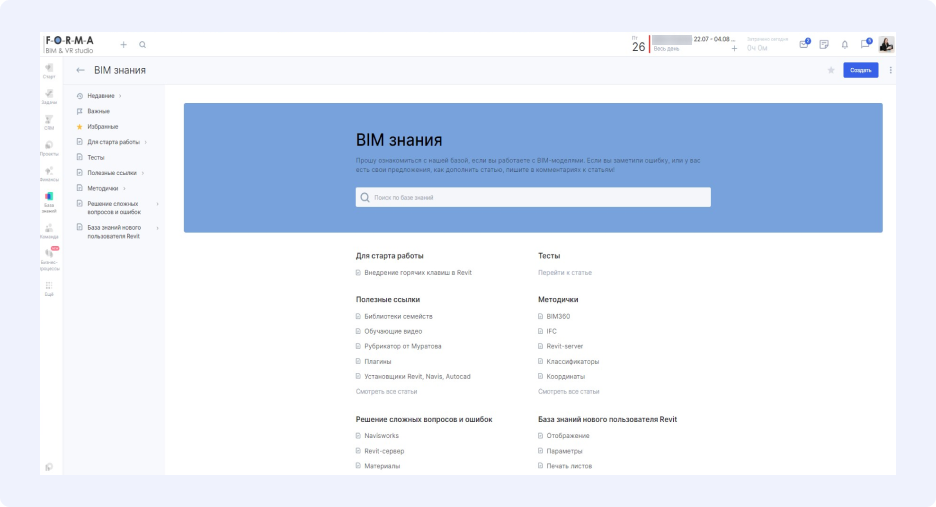Viewport: 936px width, 507px height.
Task: Open the Финансы sidebar section
Action: tap(49, 173)
